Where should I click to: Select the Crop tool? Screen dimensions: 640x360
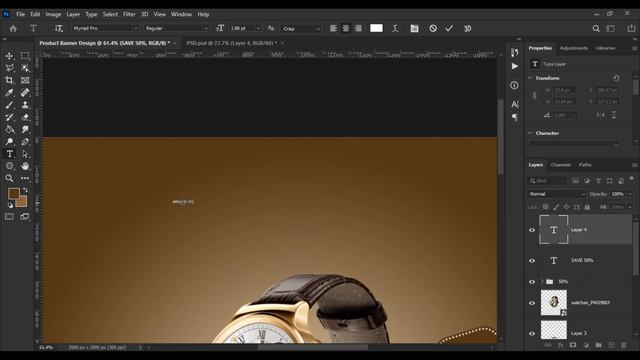(x=9, y=80)
